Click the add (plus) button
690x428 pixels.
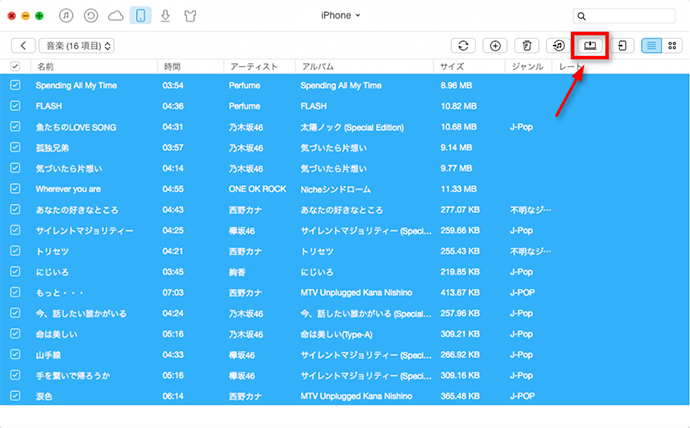495,46
